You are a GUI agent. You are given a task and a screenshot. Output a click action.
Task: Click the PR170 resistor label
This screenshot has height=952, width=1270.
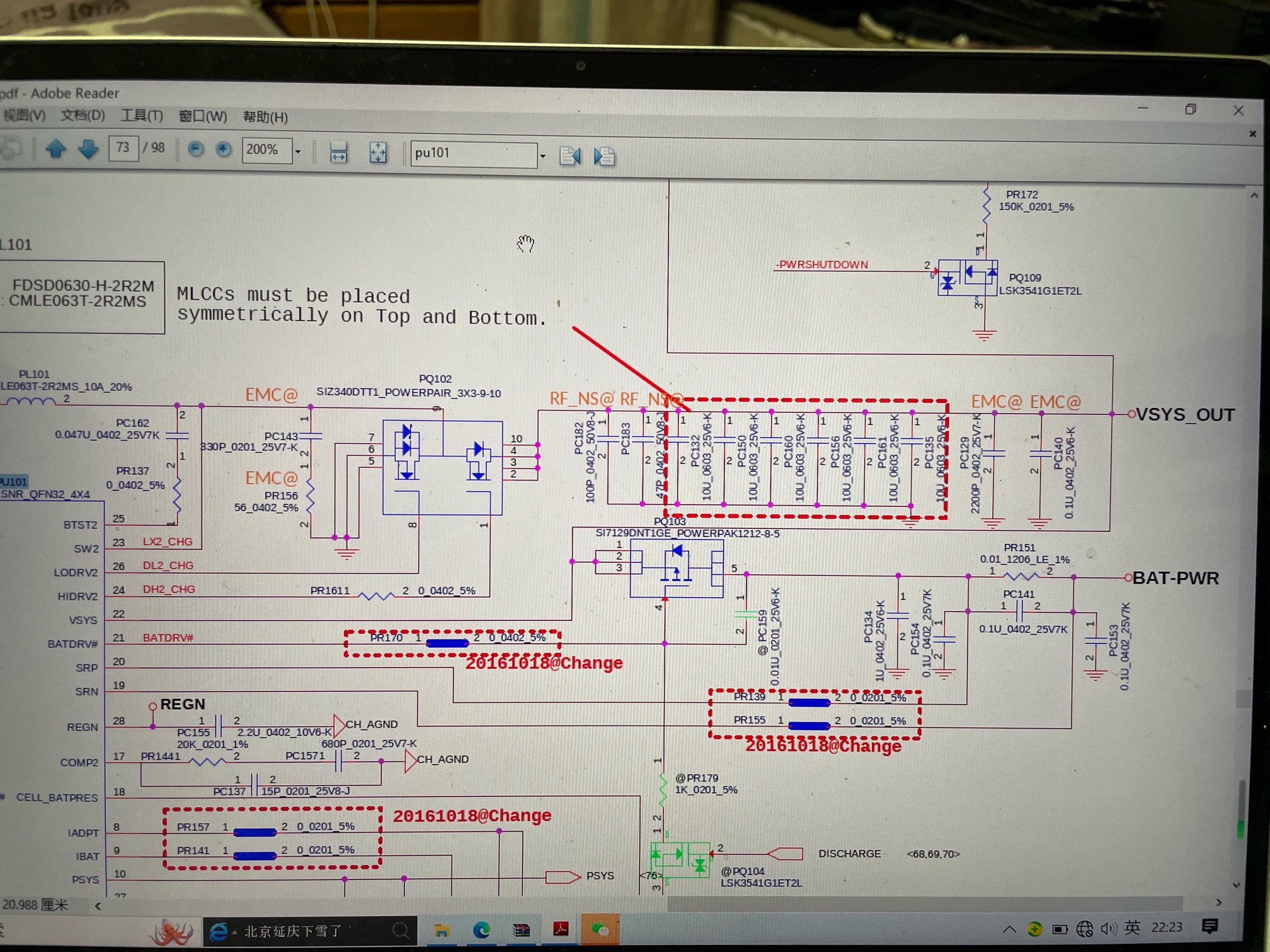pyautogui.click(x=386, y=637)
